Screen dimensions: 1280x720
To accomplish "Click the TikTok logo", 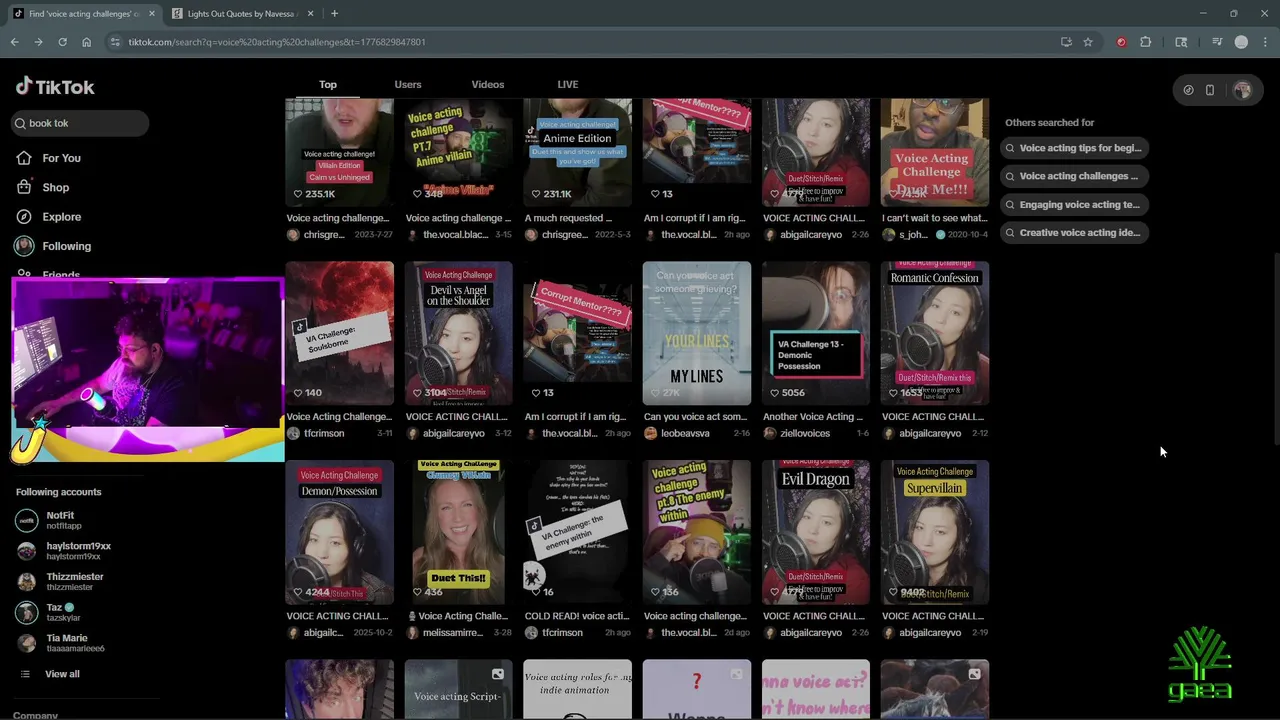I will (55, 87).
